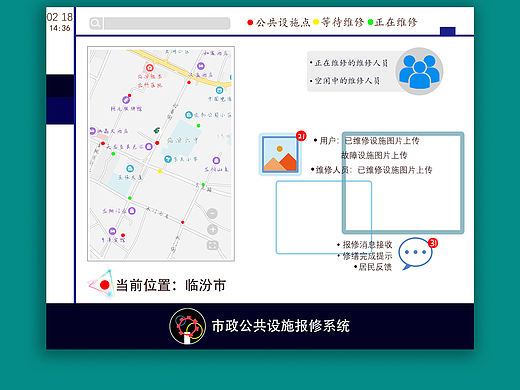The height and width of the screenshot is (390, 520).
Task: Show 空闲中的维修人员 list
Action: coord(345,81)
